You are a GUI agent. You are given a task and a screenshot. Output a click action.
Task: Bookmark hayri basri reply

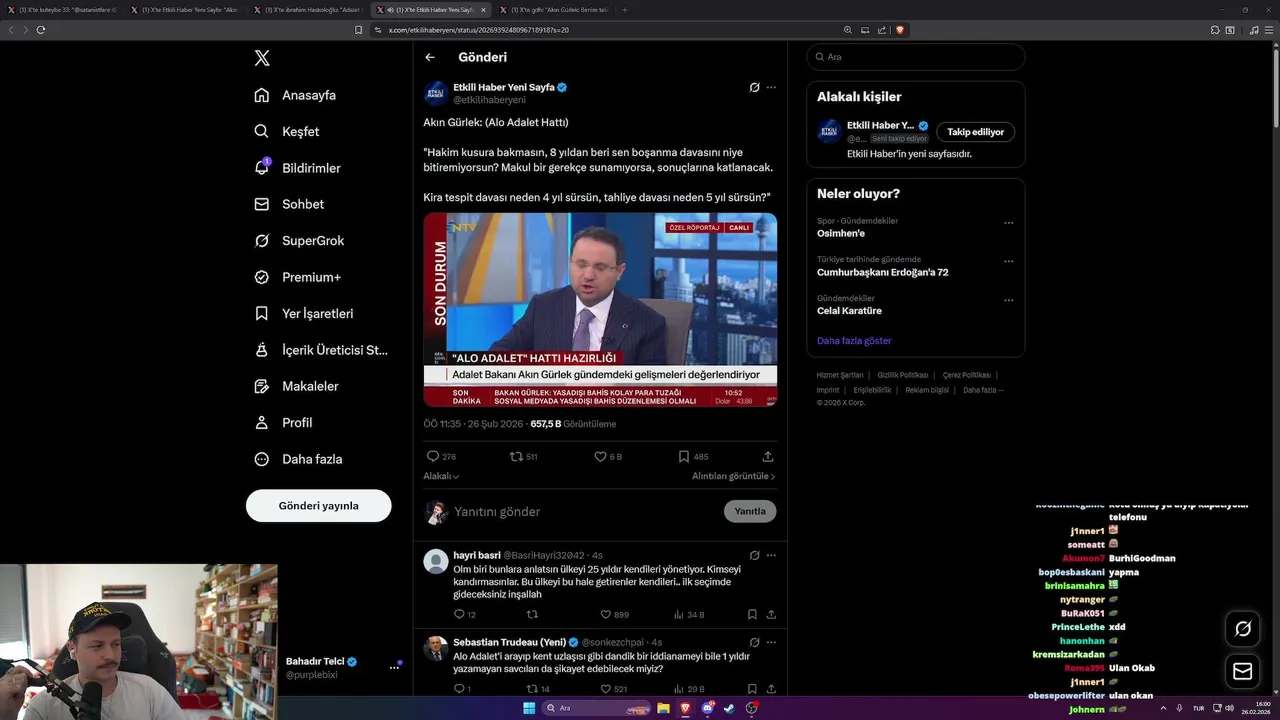click(752, 614)
